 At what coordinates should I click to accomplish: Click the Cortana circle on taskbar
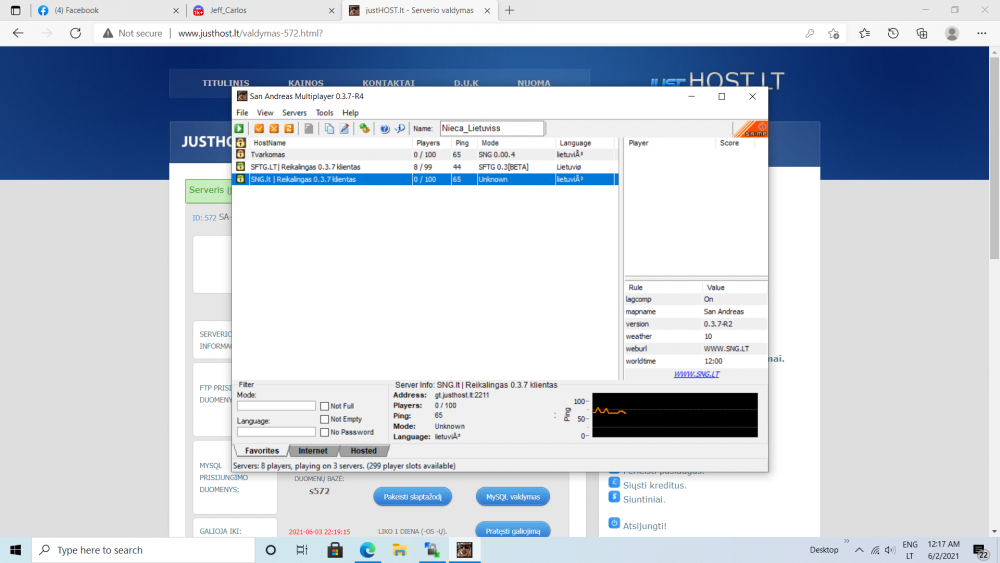270,550
